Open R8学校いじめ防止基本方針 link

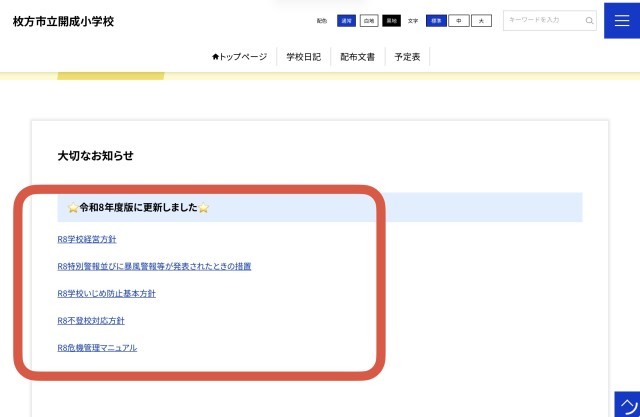106,293
